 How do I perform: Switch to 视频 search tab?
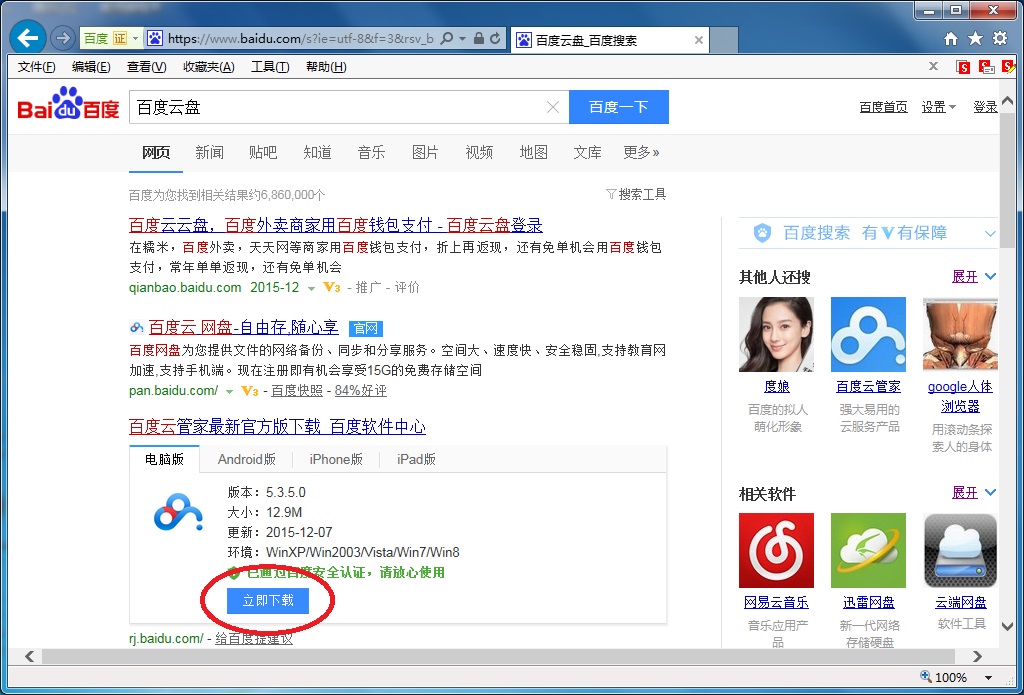[x=479, y=152]
